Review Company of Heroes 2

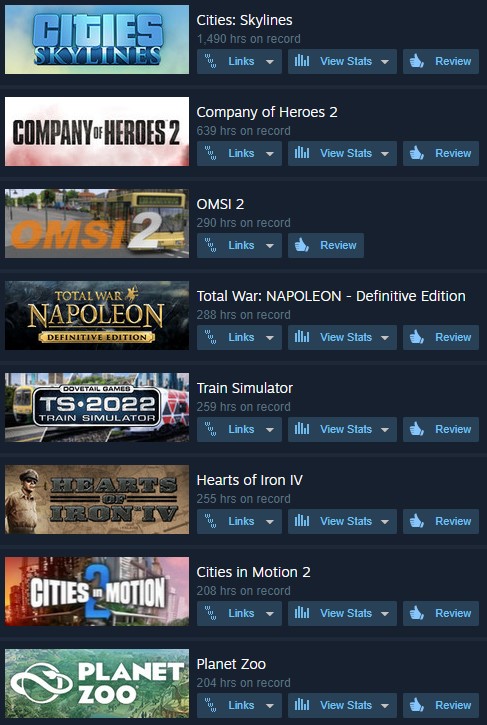pyautogui.click(x=441, y=153)
